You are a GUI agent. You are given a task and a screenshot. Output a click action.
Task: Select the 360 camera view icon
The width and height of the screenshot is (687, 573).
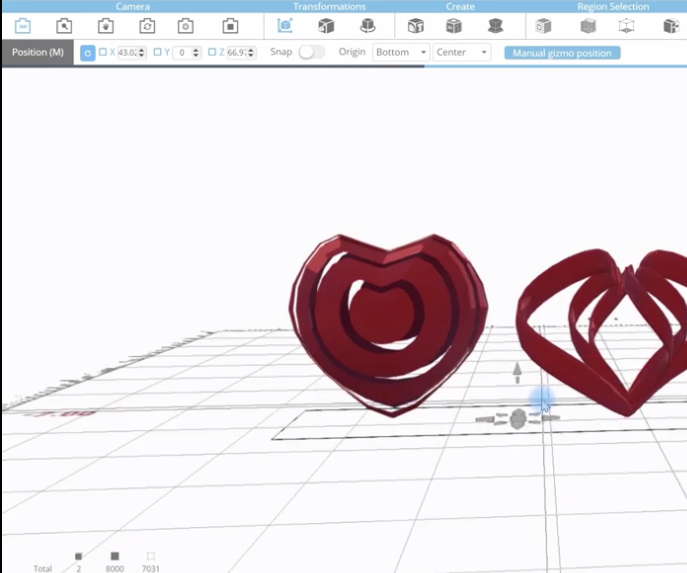(x=23, y=26)
